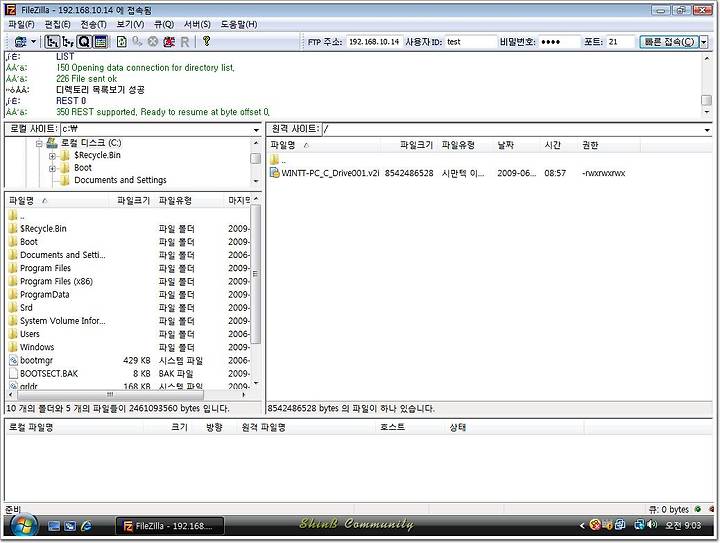Open the 전송(T) menu

click(93, 24)
